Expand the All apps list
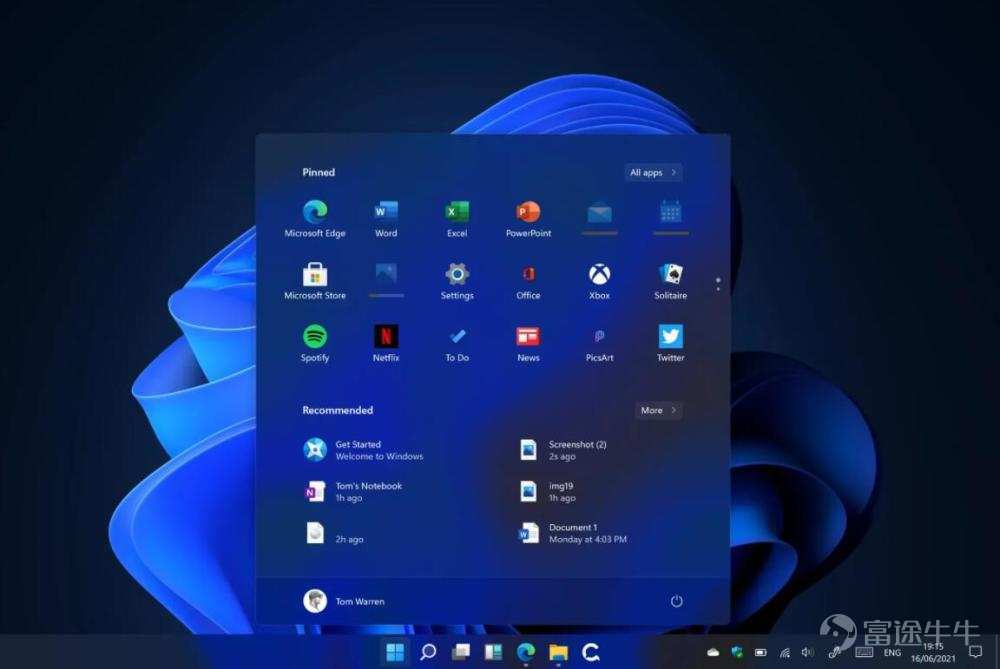 tap(652, 172)
